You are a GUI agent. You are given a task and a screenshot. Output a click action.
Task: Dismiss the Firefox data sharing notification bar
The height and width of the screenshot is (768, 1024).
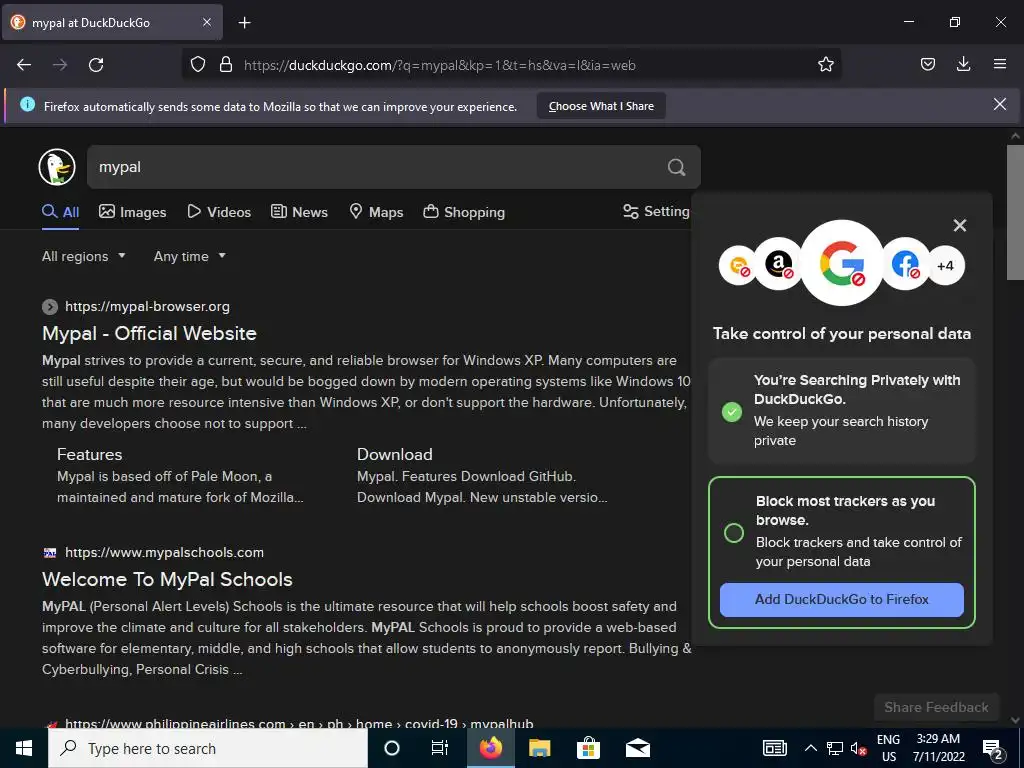click(1000, 104)
